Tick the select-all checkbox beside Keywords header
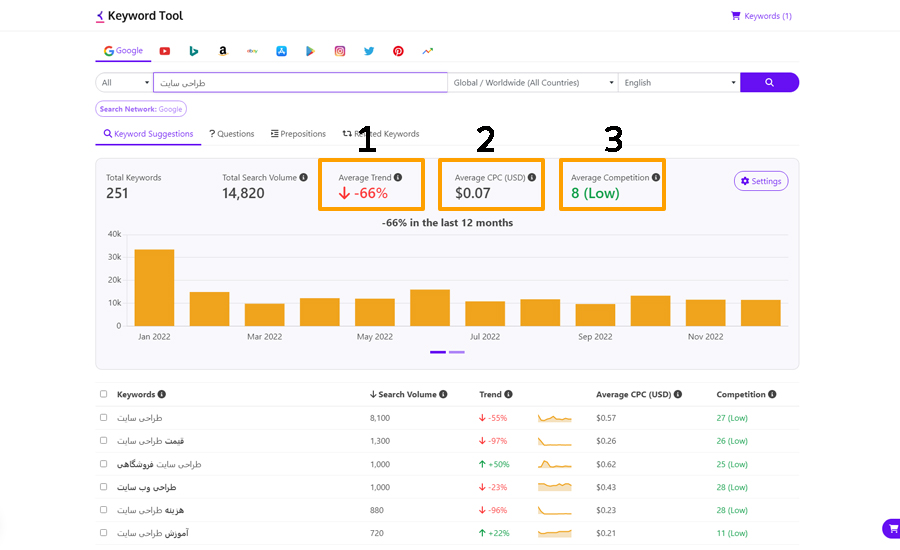The height and width of the screenshot is (550, 900). [x=103, y=394]
